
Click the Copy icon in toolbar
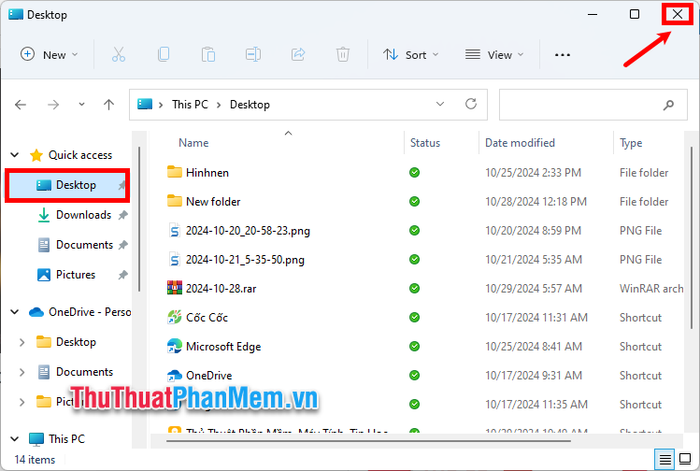[164, 55]
